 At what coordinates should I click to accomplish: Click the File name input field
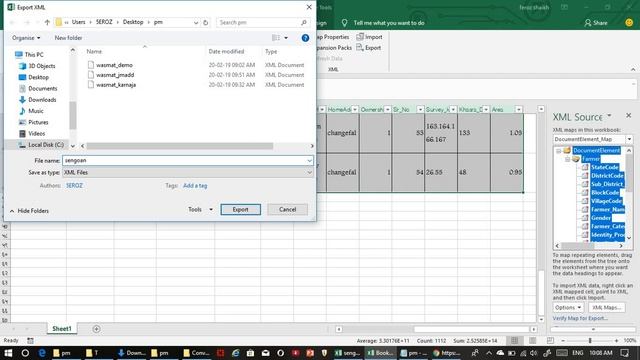[x=188, y=160]
